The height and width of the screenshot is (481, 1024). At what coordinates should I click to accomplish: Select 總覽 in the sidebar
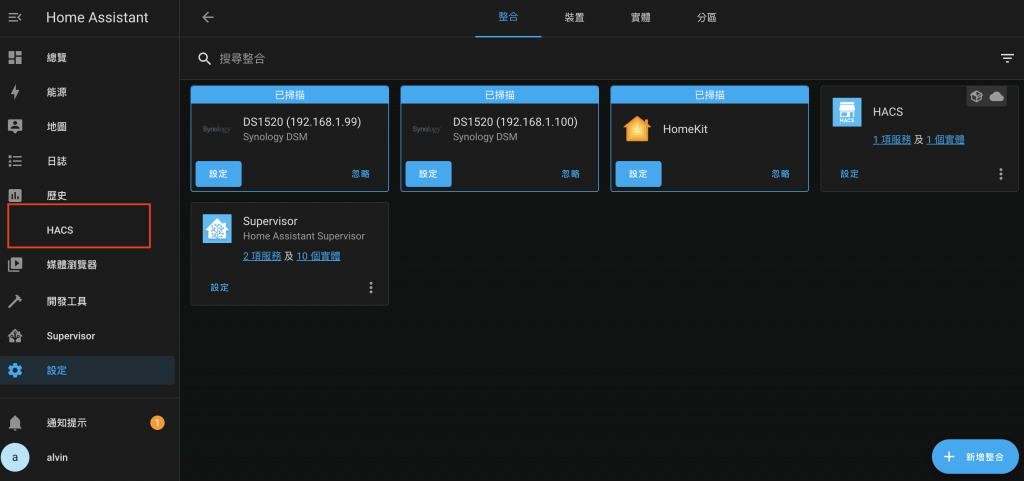(88, 57)
